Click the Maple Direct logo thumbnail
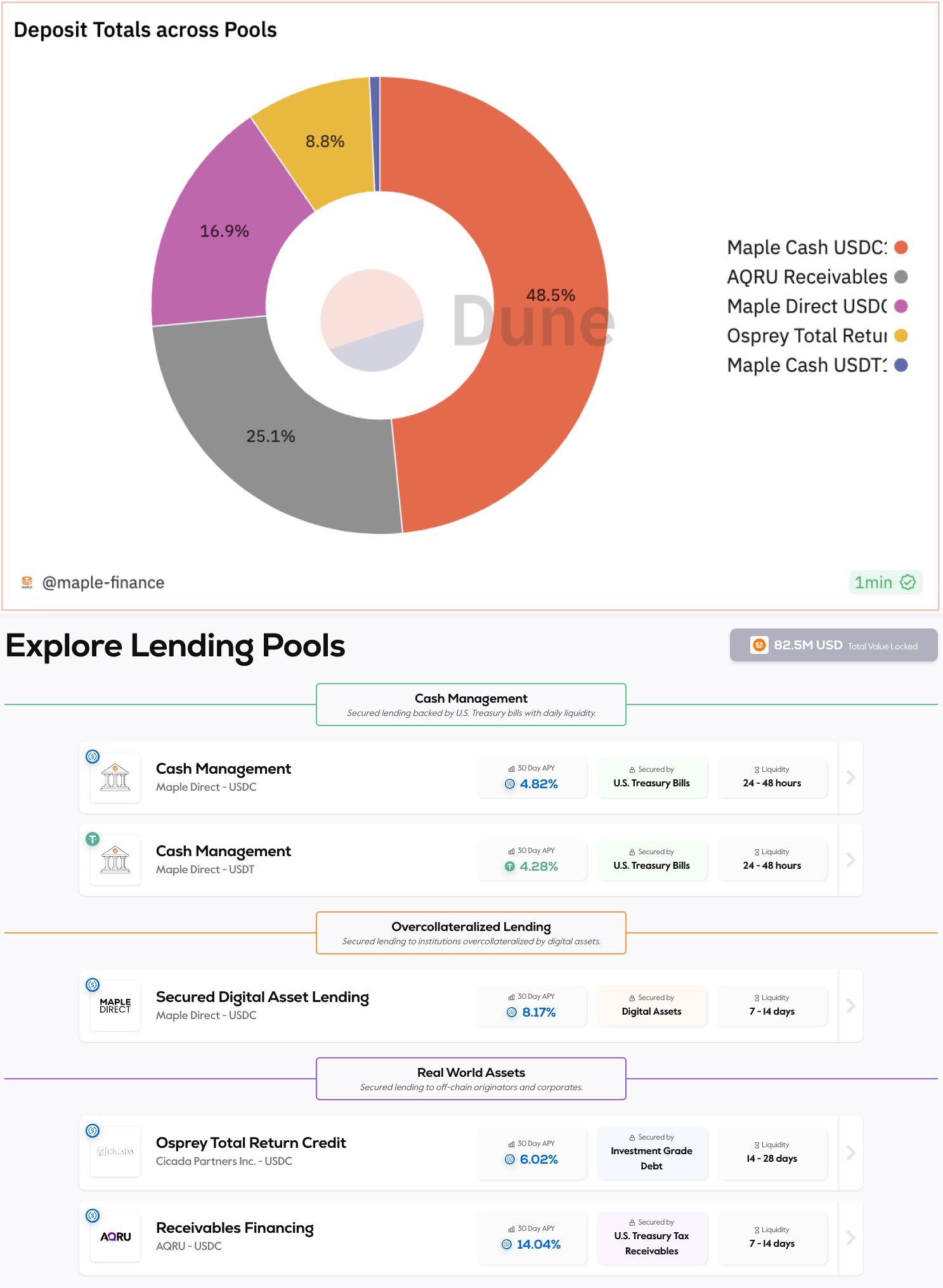 coord(115,1006)
